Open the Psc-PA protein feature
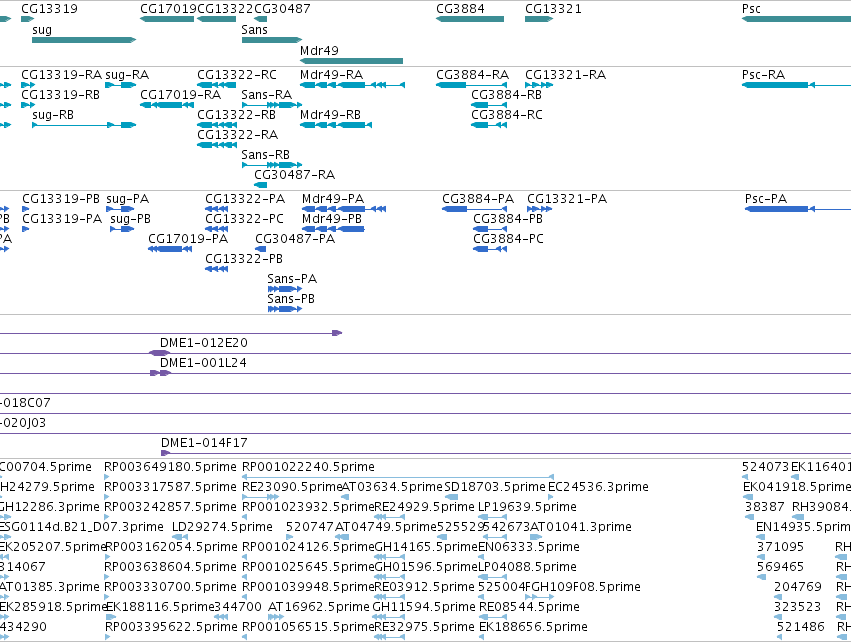Image resolution: width=851 pixels, height=642 pixels. point(766,199)
